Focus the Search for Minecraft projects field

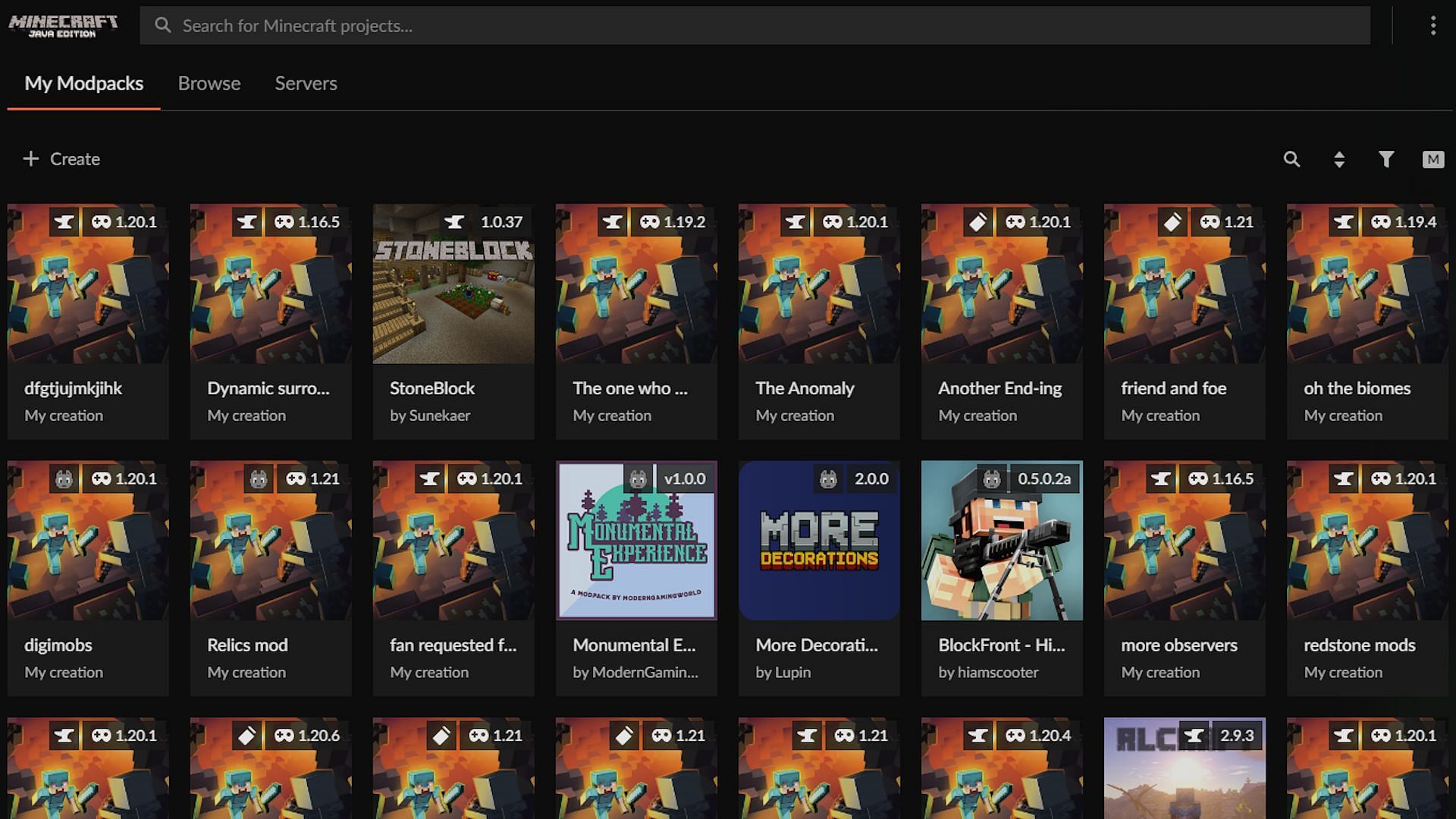coord(755,26)
